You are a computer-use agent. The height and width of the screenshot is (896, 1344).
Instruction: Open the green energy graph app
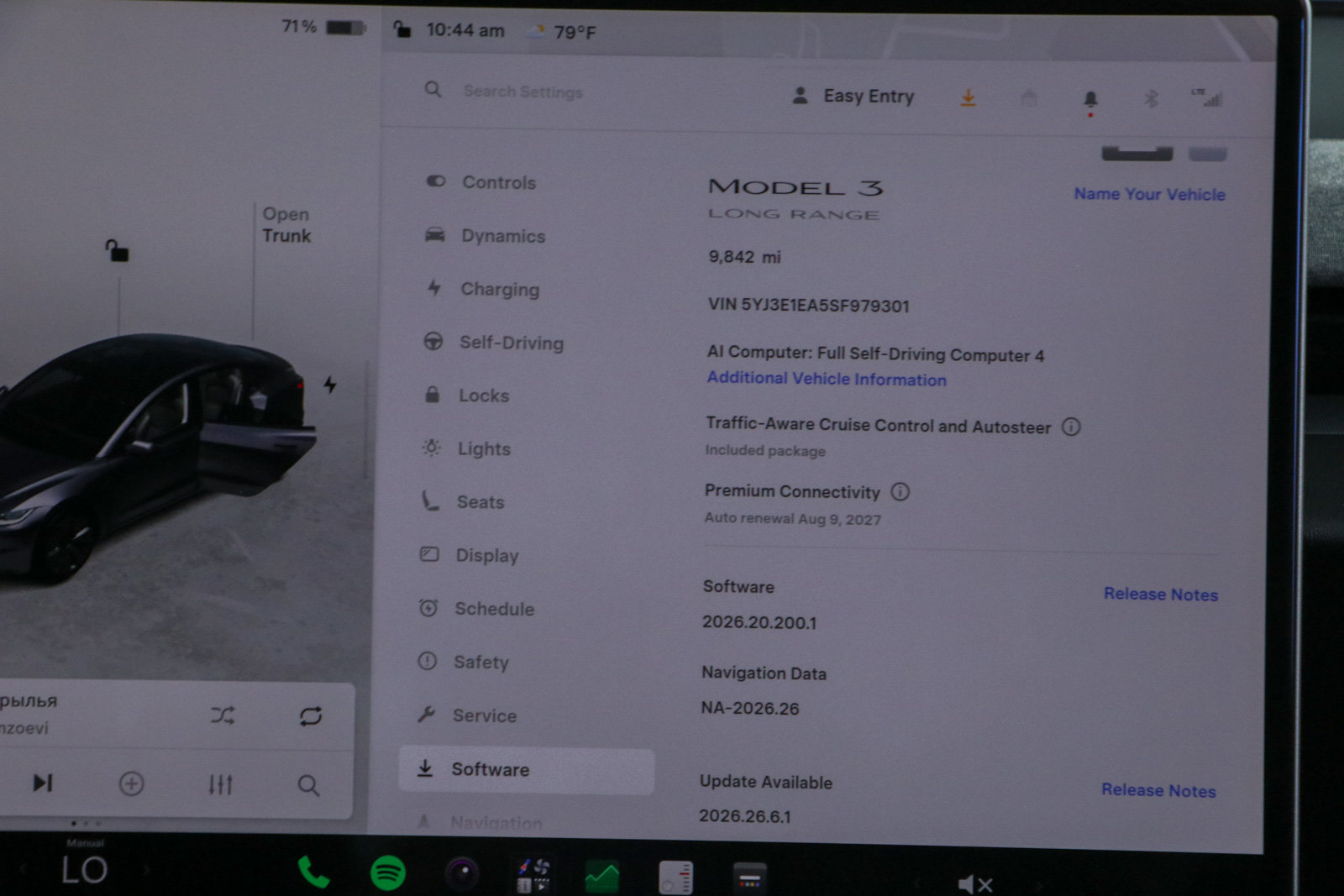tap(602, 877)
